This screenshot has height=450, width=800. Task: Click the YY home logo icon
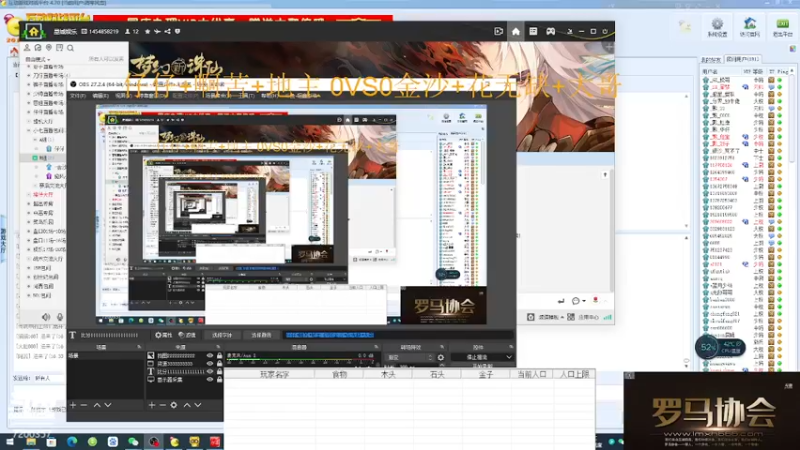coord(34,32)
